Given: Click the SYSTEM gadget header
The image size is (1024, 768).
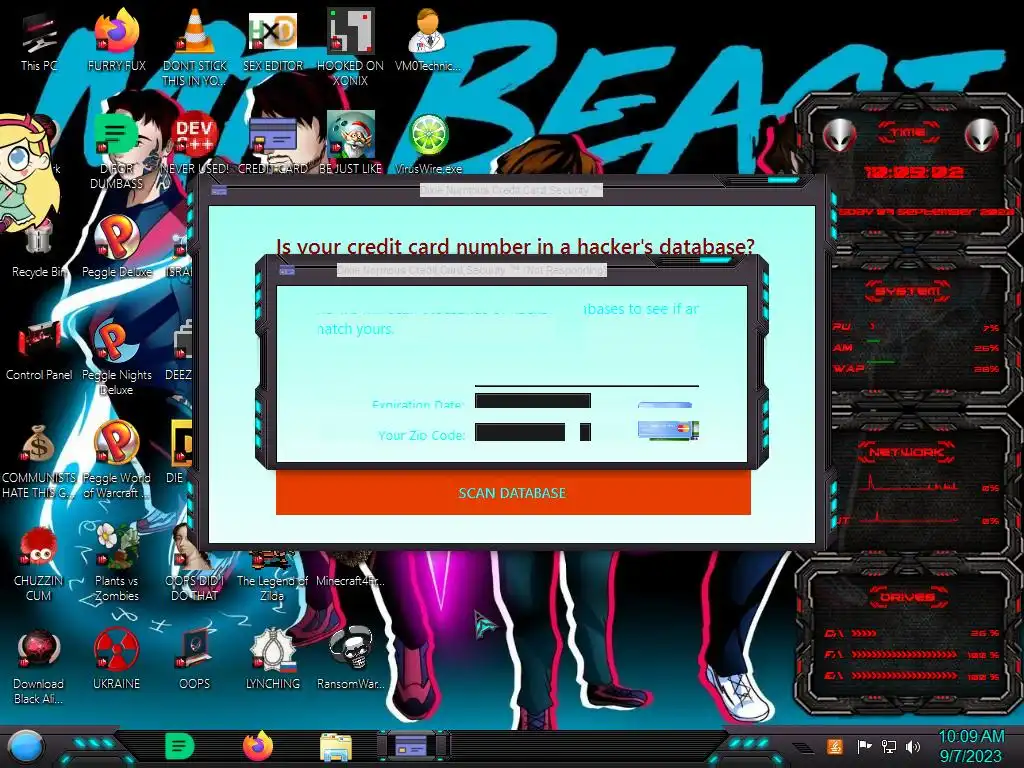Looking at the screenshot, I should pyautogui.click(x=908, y=291).
